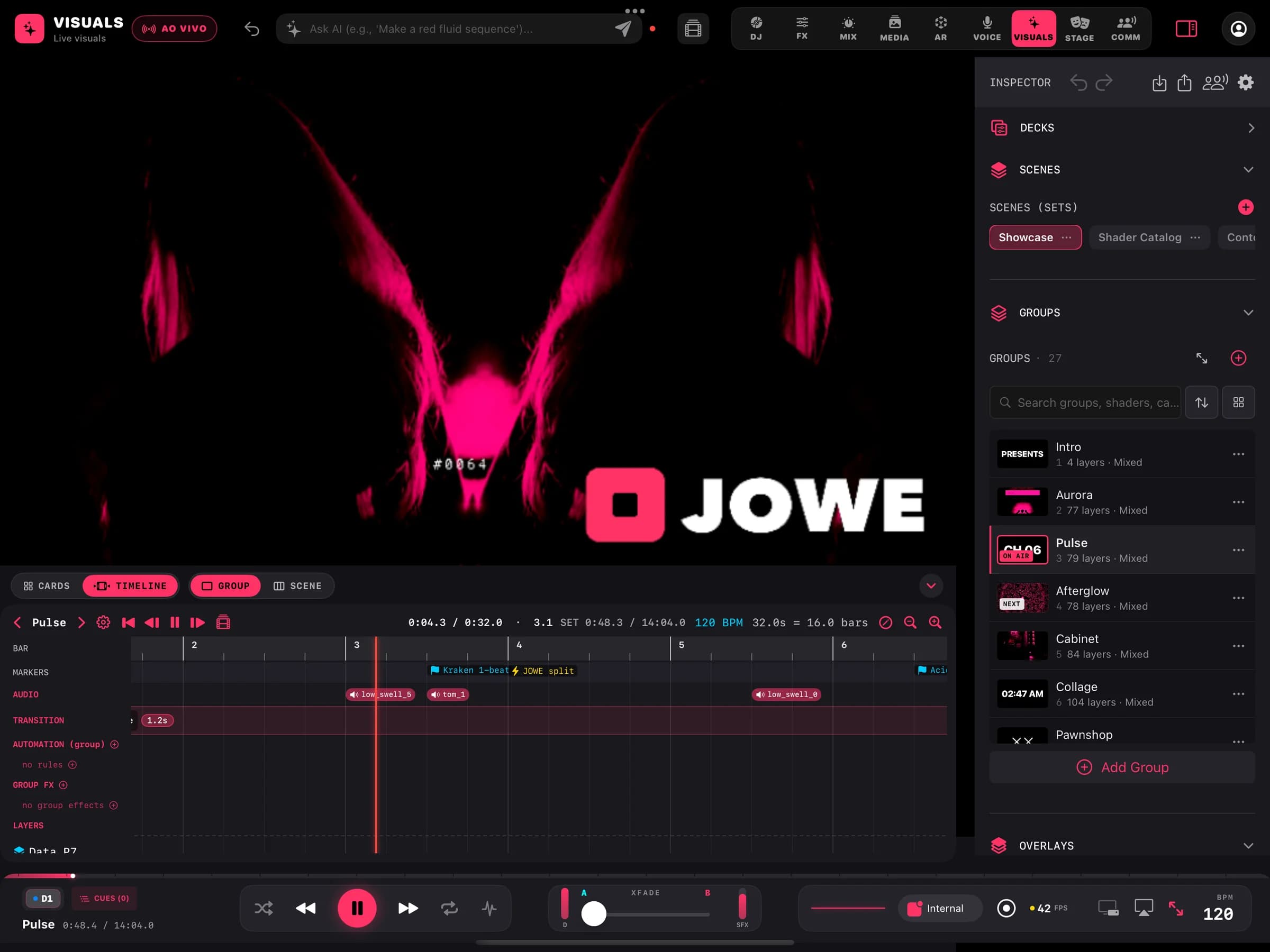Toggle the AO VIVO live mode
The height and width of the screenshot is (952, 1270).
pos(174,29)
